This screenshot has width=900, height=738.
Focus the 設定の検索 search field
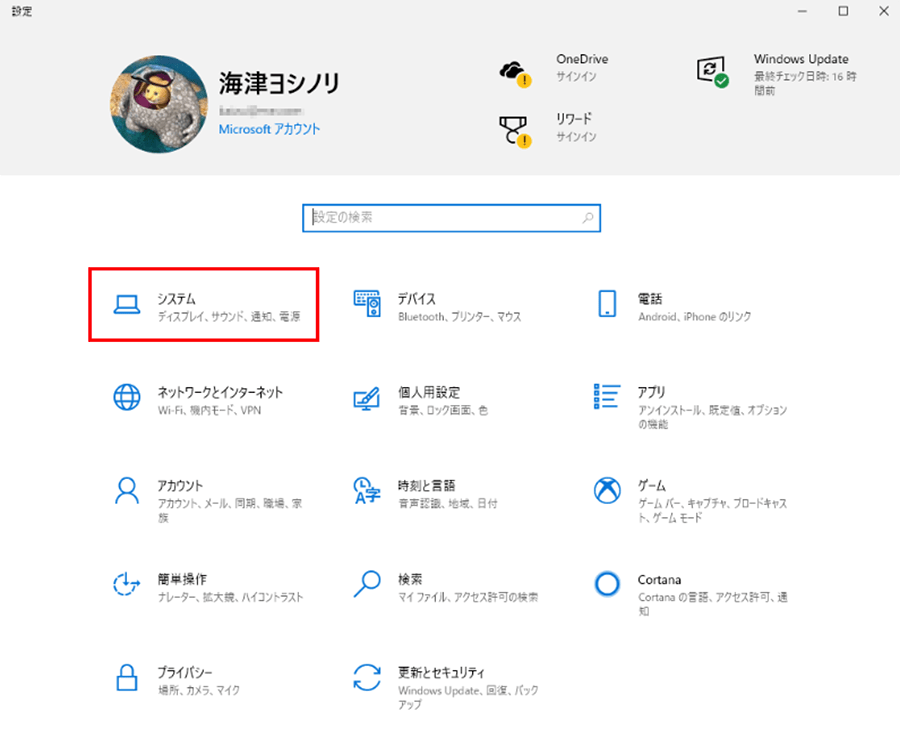(452, 218)
